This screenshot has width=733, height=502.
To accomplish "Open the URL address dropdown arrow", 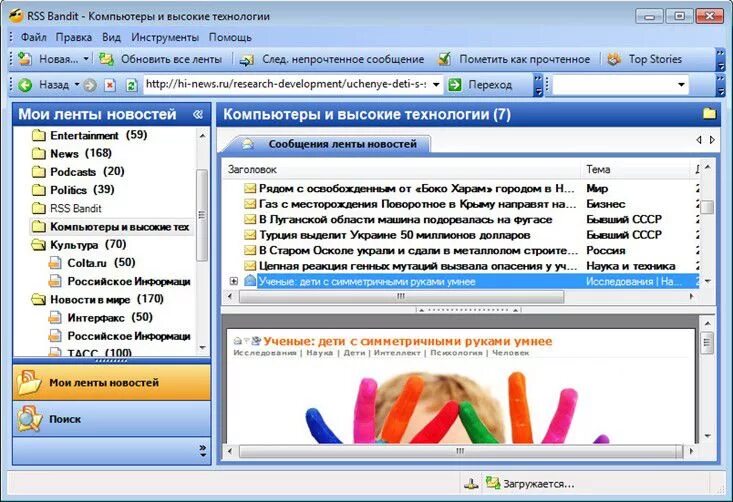I will click(436, 85).
